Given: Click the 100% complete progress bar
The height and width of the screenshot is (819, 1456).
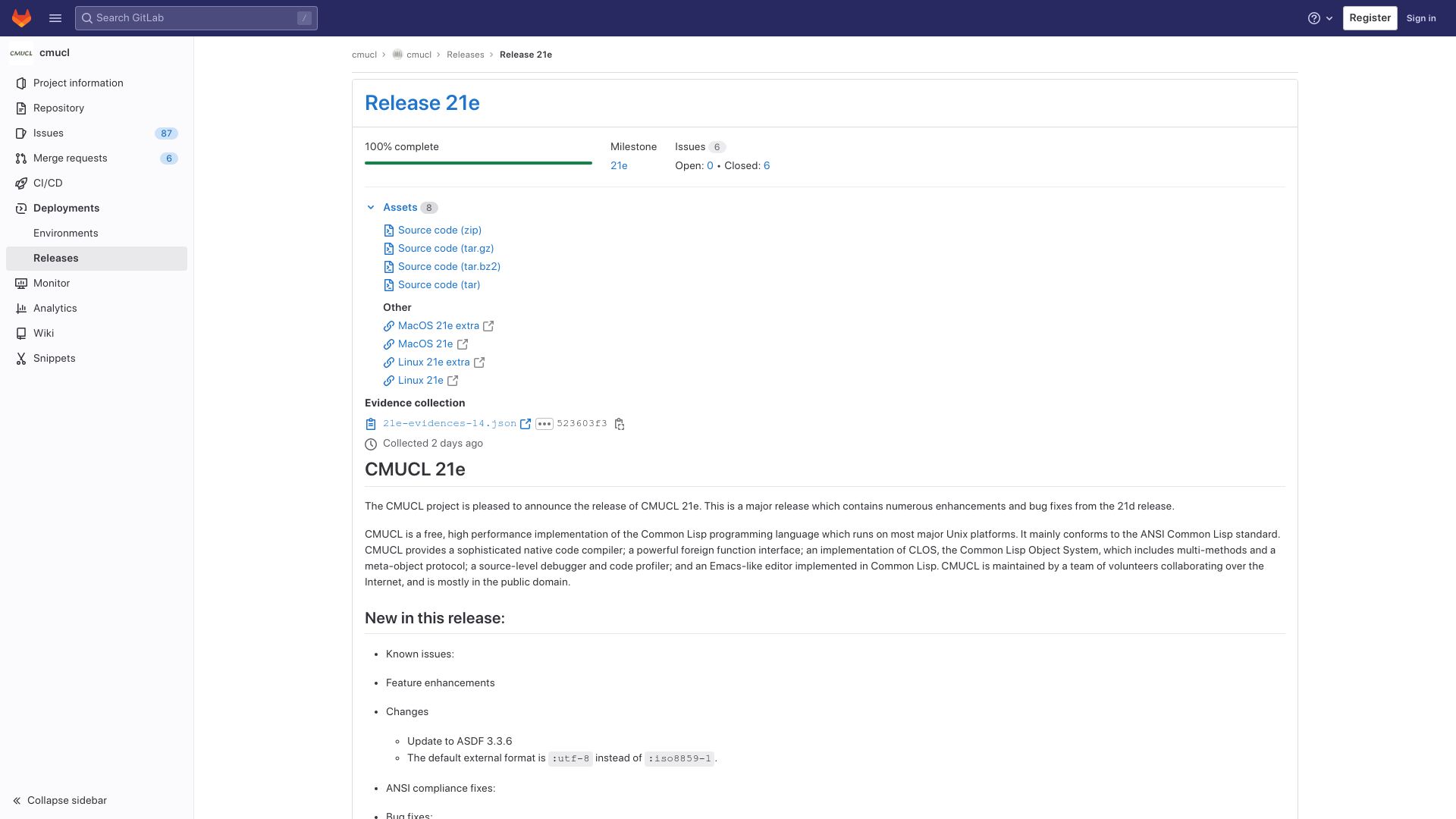Looking at the screenshot, I should (479, 163).
